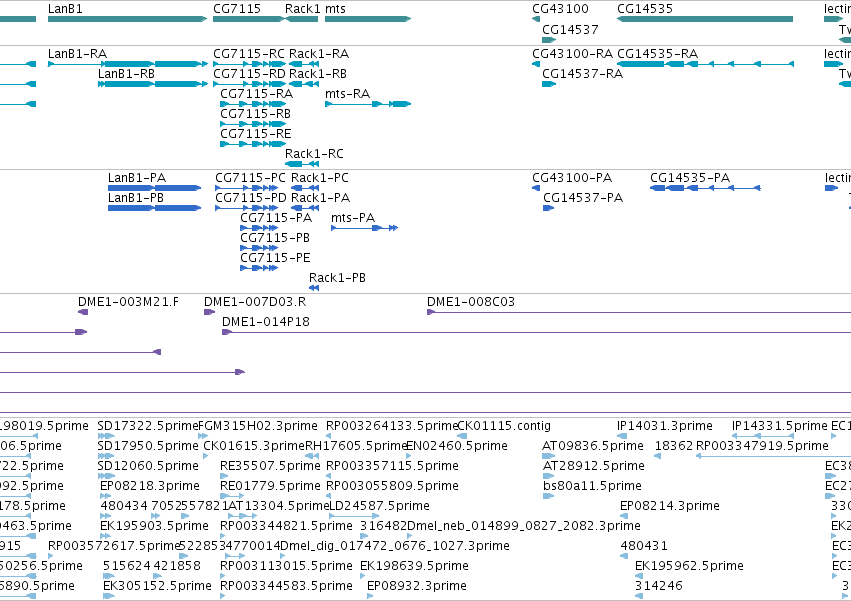Image resolution: width=851 pixels, height=601 pixels.
Task: Select the RE35507.5prime EST label
Action: click(270, 466)
